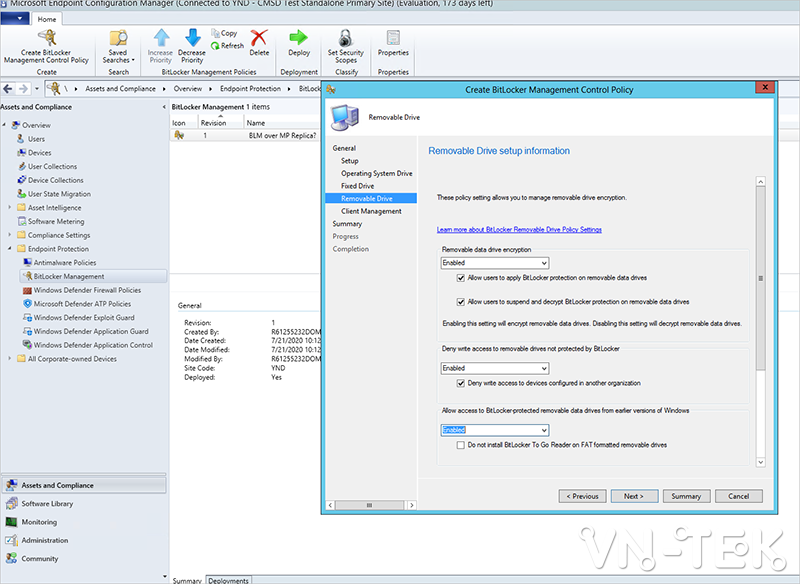Screen dimensions: 800x584
Task: Click the Decrease Priority arrow icon
Action: click(192, 40)
